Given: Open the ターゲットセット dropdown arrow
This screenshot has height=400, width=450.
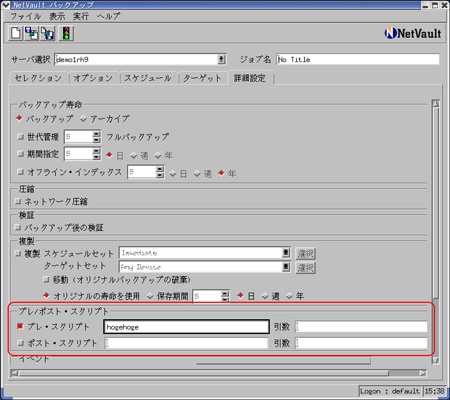Looking at the screenshot, I should tap(286, 267).
